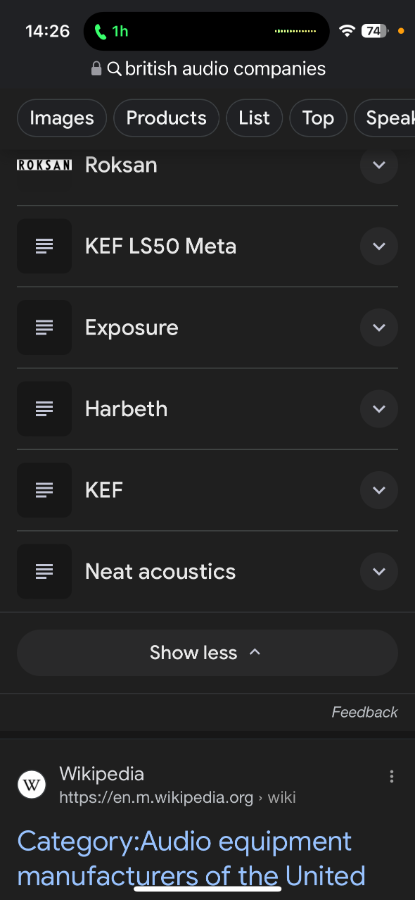The height and width of the screenshot is (900, 415).
Task: Expand the Roksan entry chevron
Action: click(379, 165)
